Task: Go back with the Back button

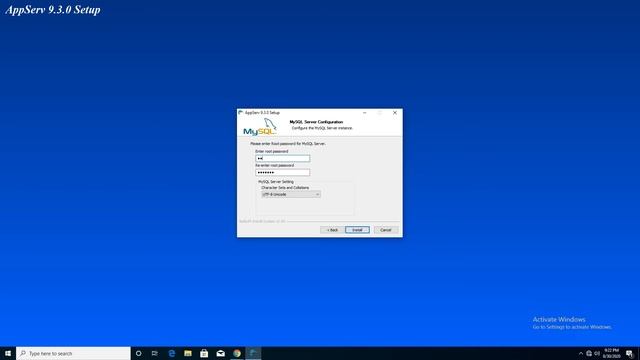Action: point(332,230)
